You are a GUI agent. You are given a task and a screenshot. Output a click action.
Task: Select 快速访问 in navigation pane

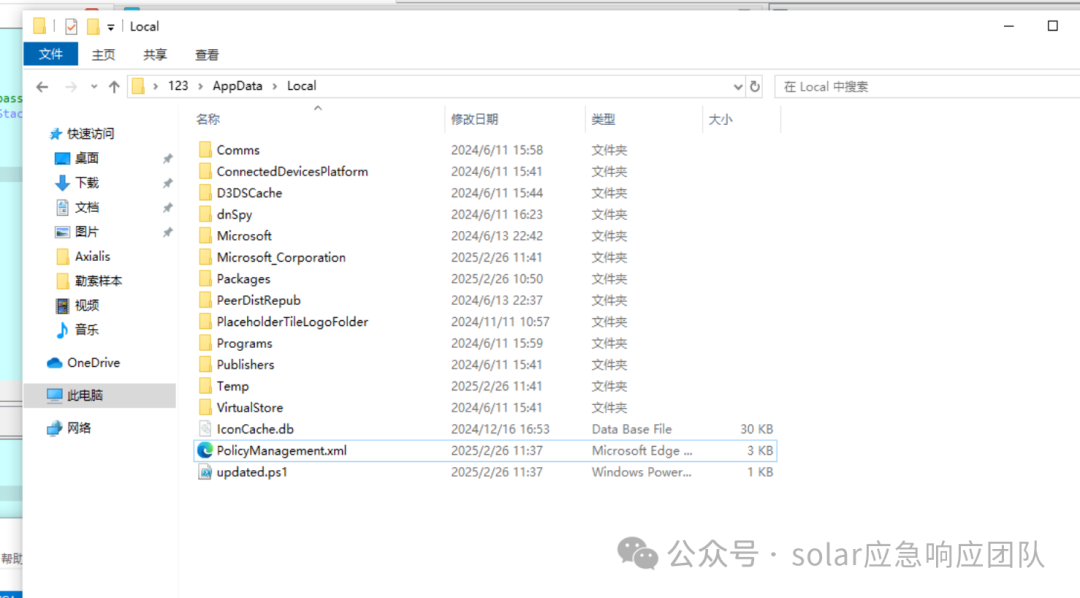tap(90, 134)
